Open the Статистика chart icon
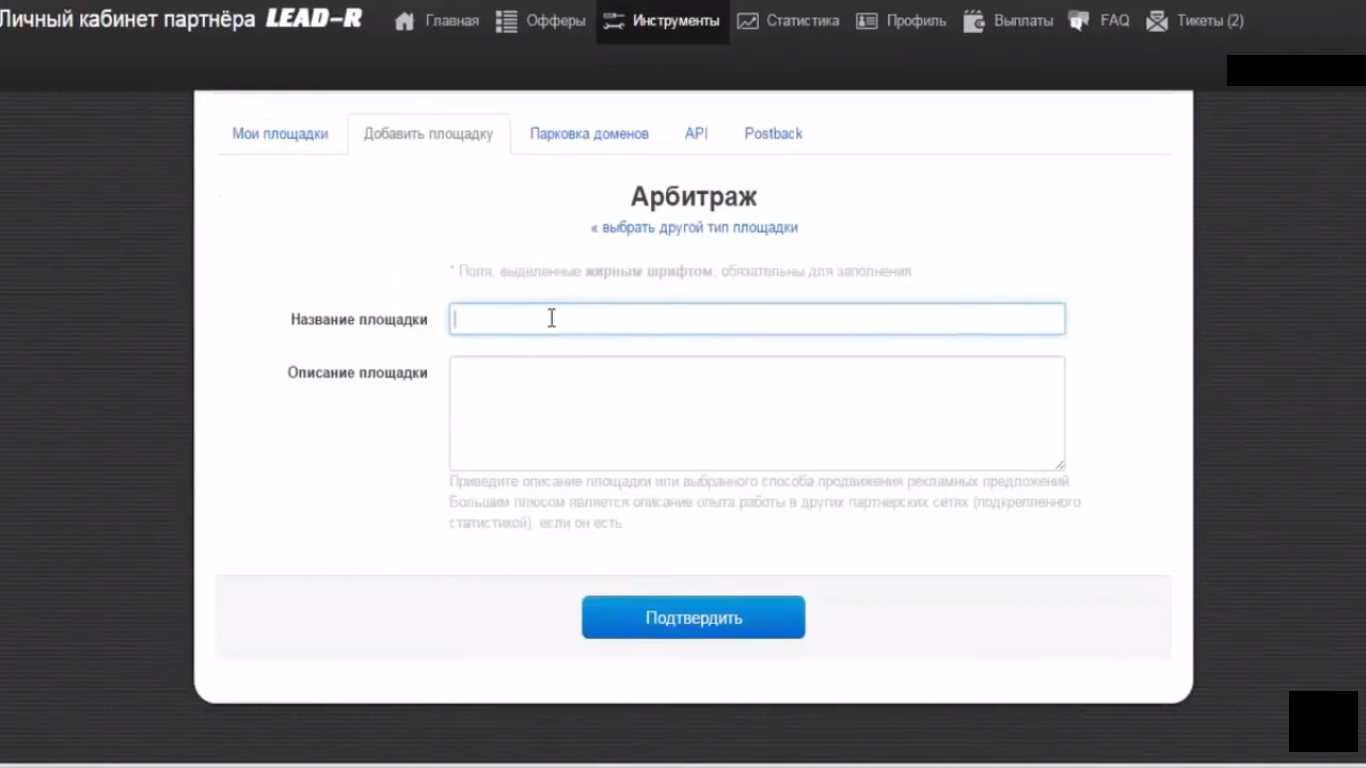The image size is (1366, 768). point(747,20)
